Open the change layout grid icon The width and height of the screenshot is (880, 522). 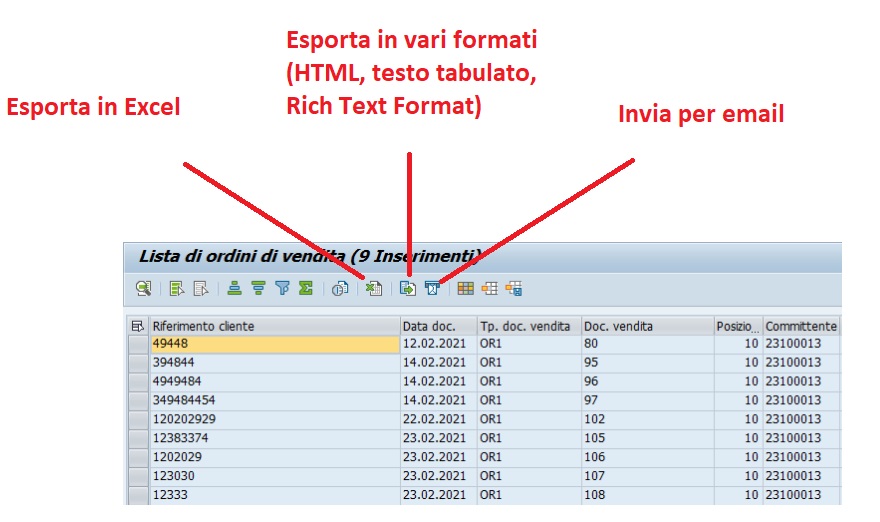[x=465, y=289]
